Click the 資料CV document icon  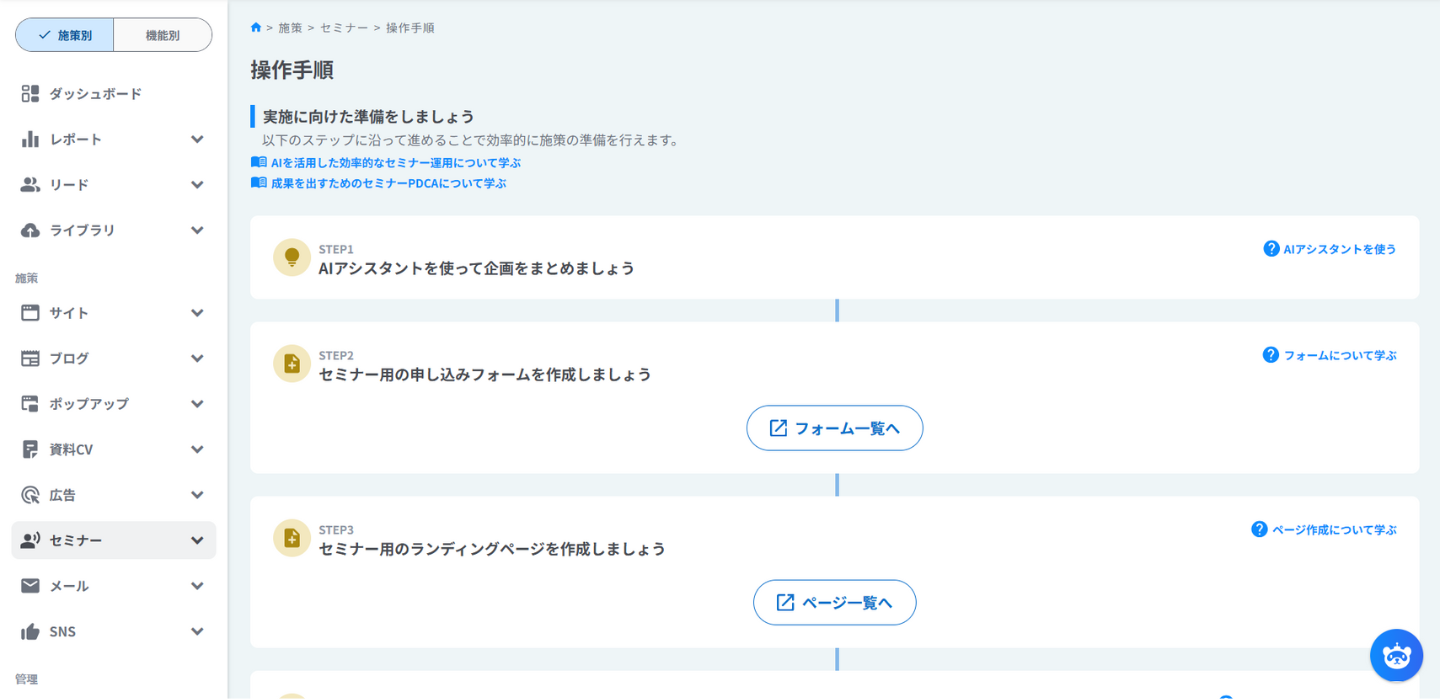click(30, 449)
